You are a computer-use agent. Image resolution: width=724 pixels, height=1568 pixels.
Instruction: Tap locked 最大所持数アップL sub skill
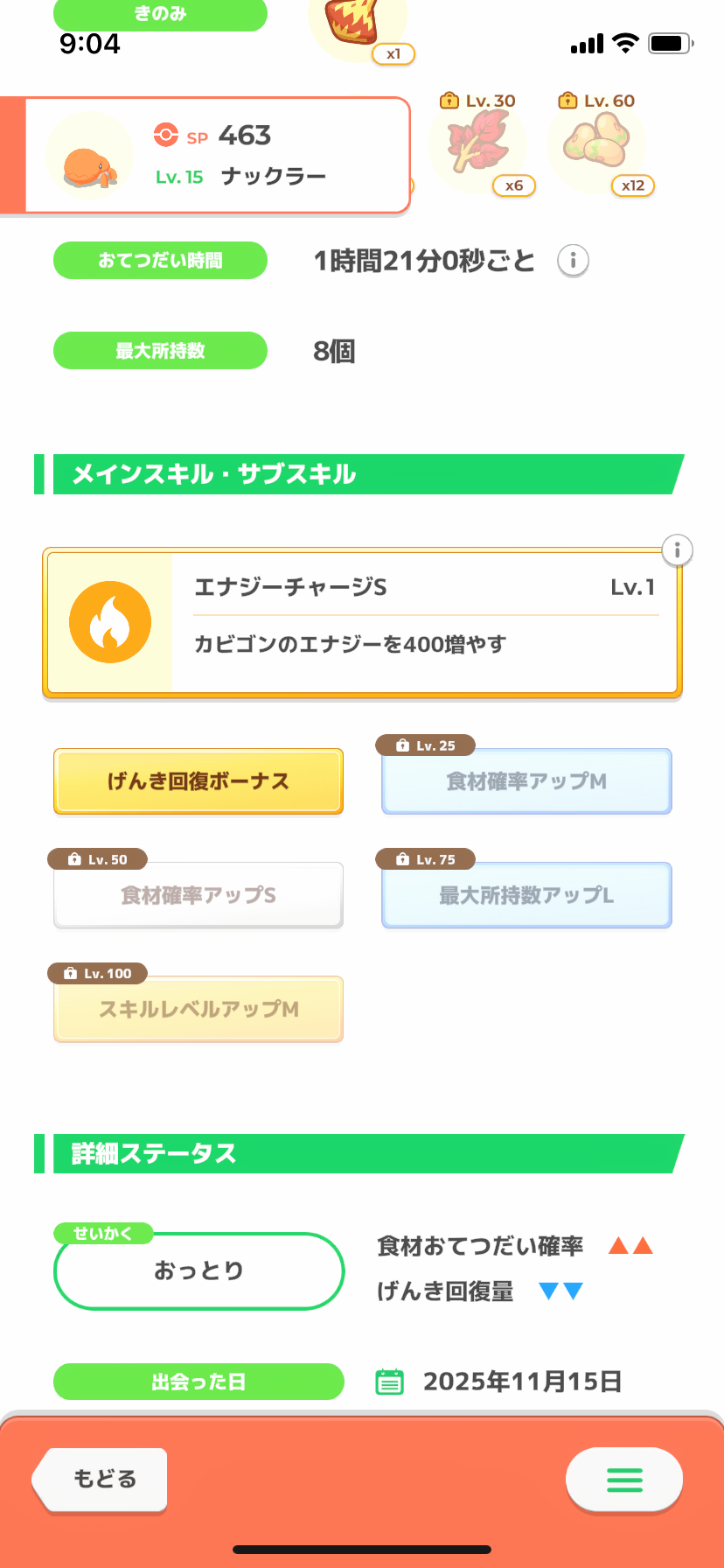click(526, 895)
